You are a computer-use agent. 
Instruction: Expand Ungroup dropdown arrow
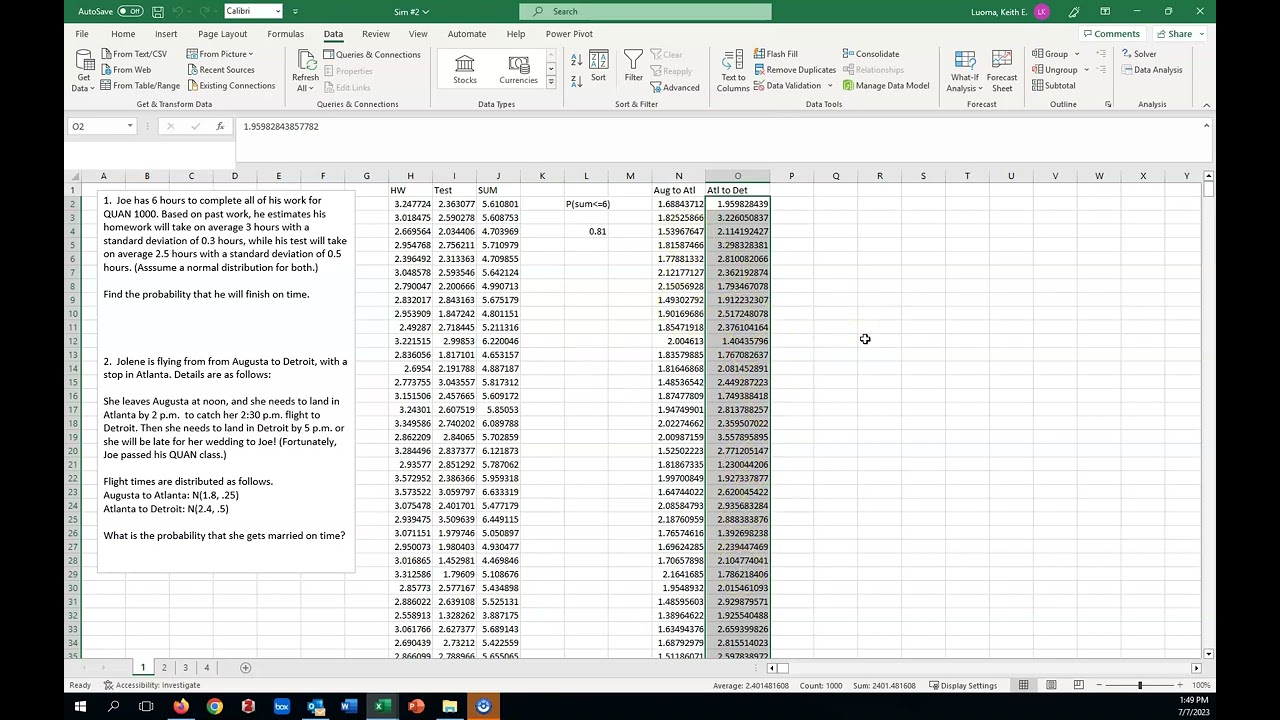tap(1085, 70)
